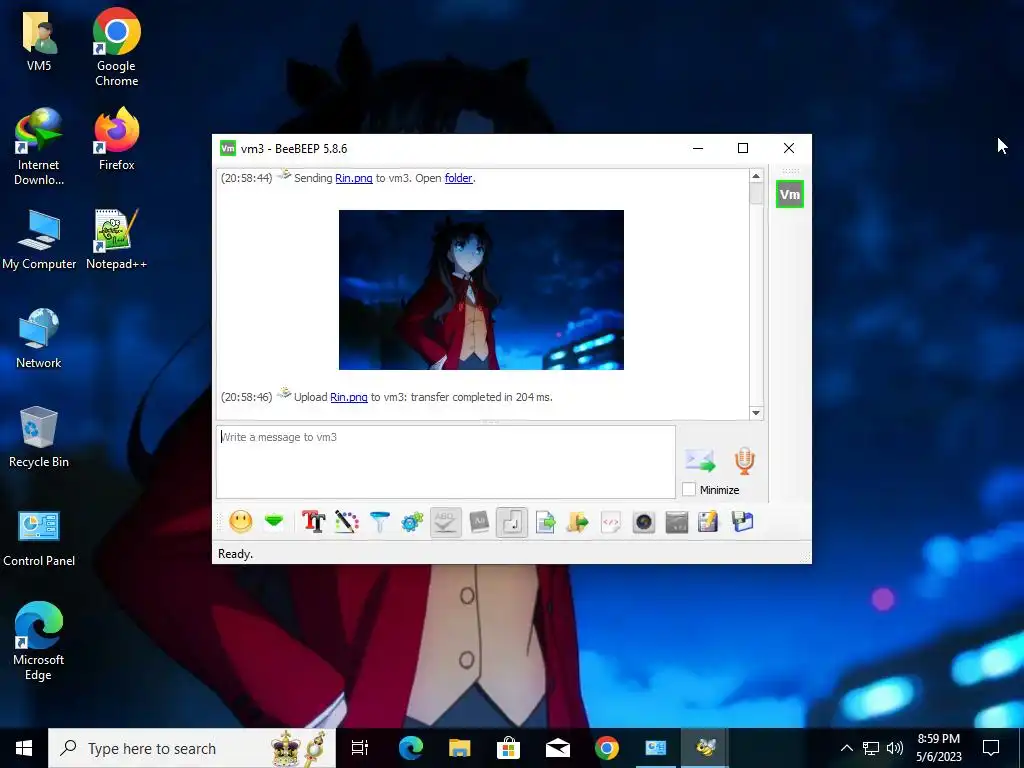The width and height of the screenshot is (1024, 768).
Task: Click send folder icon with green arrow
Action: coord(578,522)
